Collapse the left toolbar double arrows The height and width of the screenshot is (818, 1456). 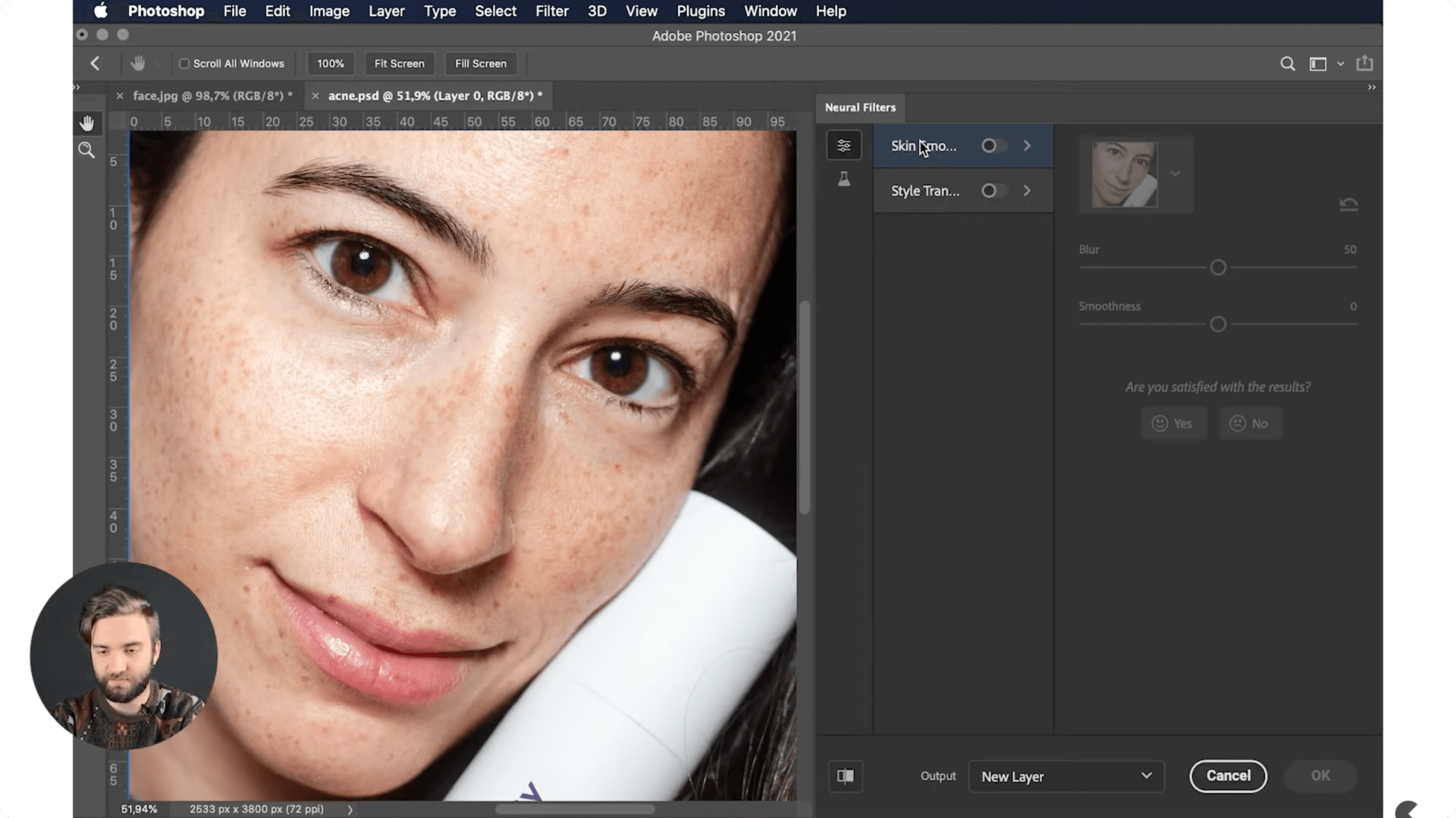(x=76, y=87)
